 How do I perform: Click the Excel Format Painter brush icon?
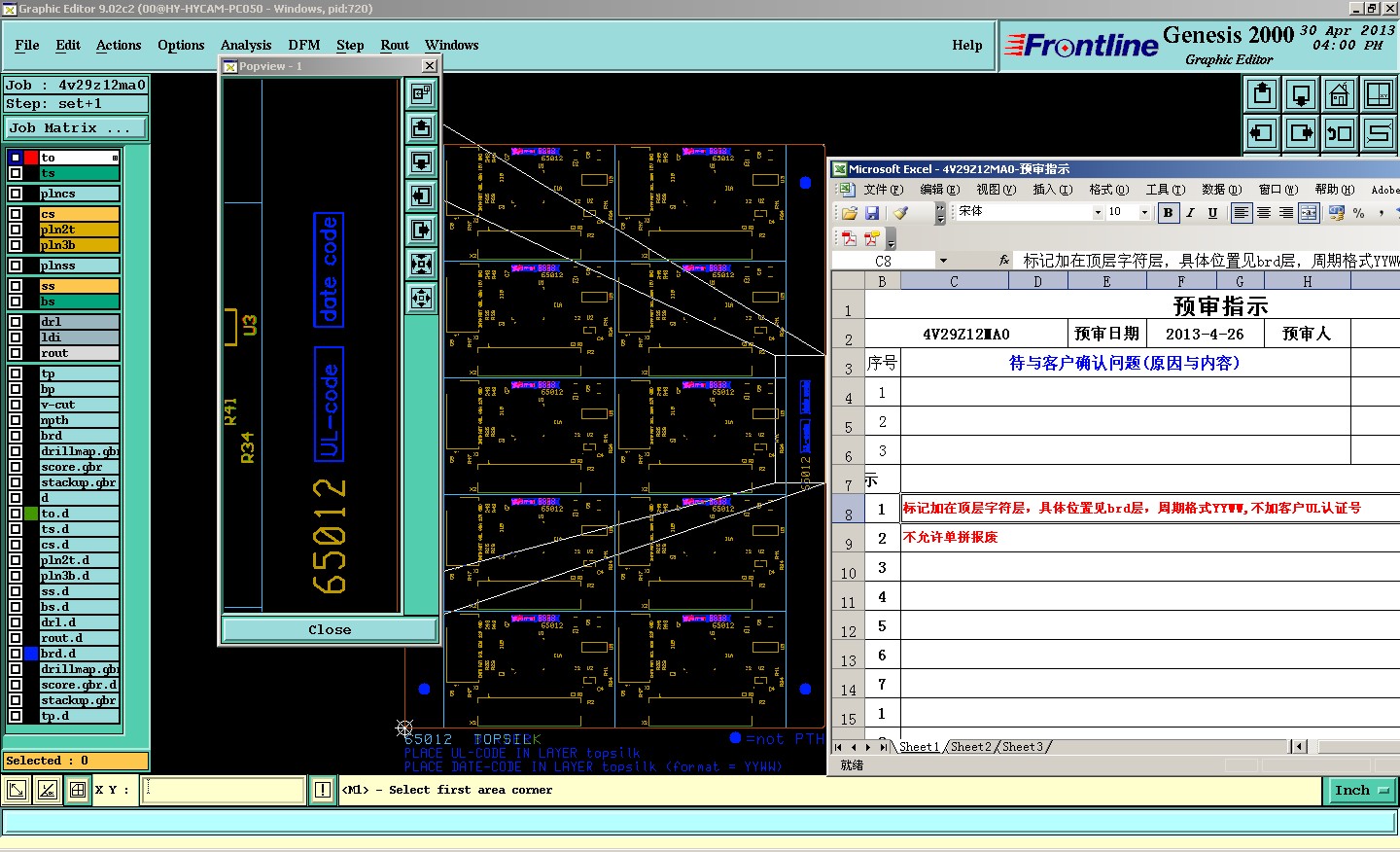901,212
